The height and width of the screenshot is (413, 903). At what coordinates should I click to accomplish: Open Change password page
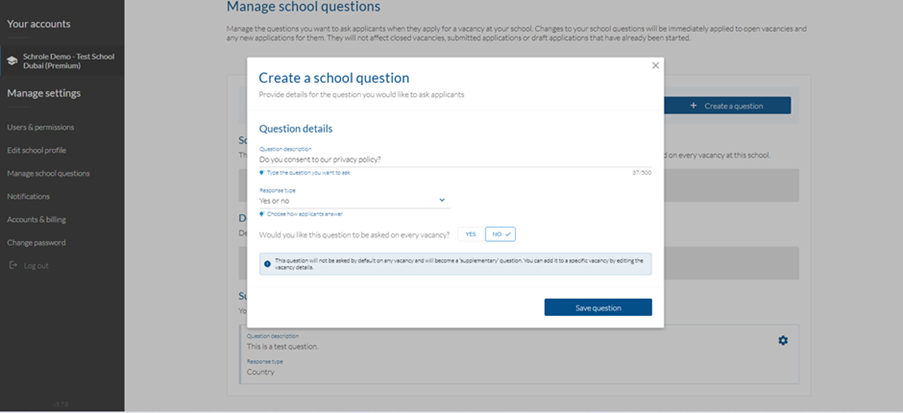point(36,243)
